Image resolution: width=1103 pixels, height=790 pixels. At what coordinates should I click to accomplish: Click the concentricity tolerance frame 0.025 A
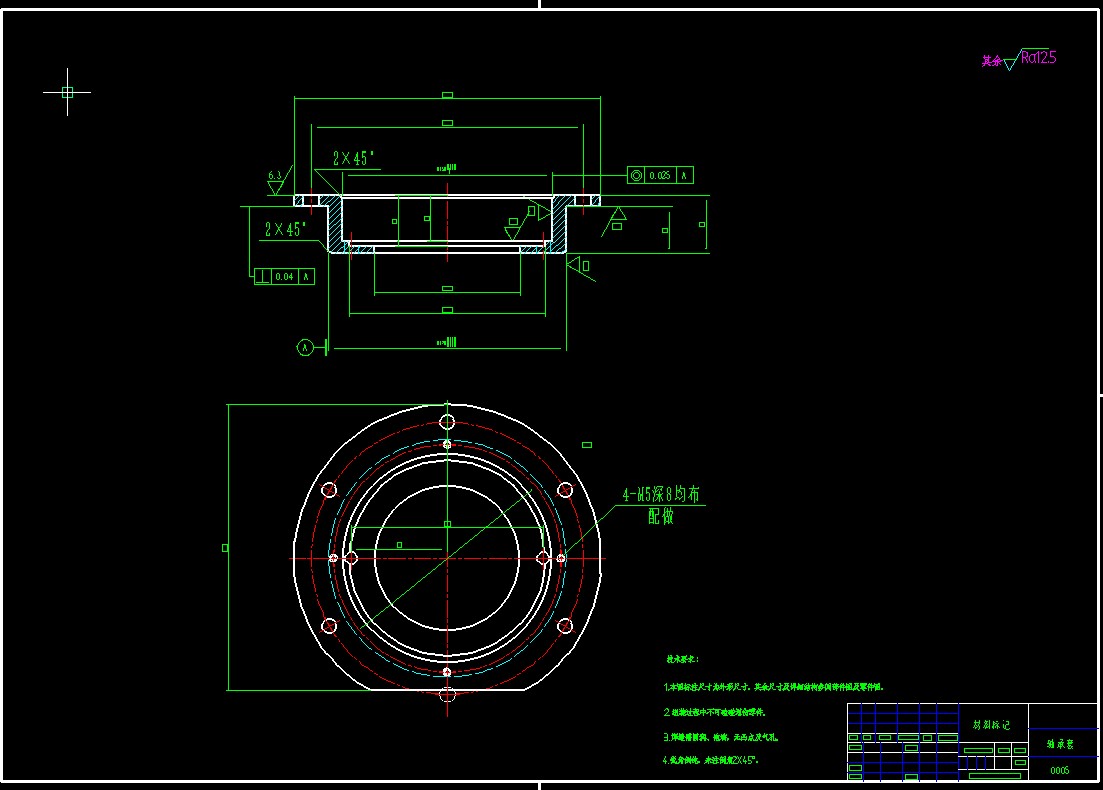click(x=661, y=175)
